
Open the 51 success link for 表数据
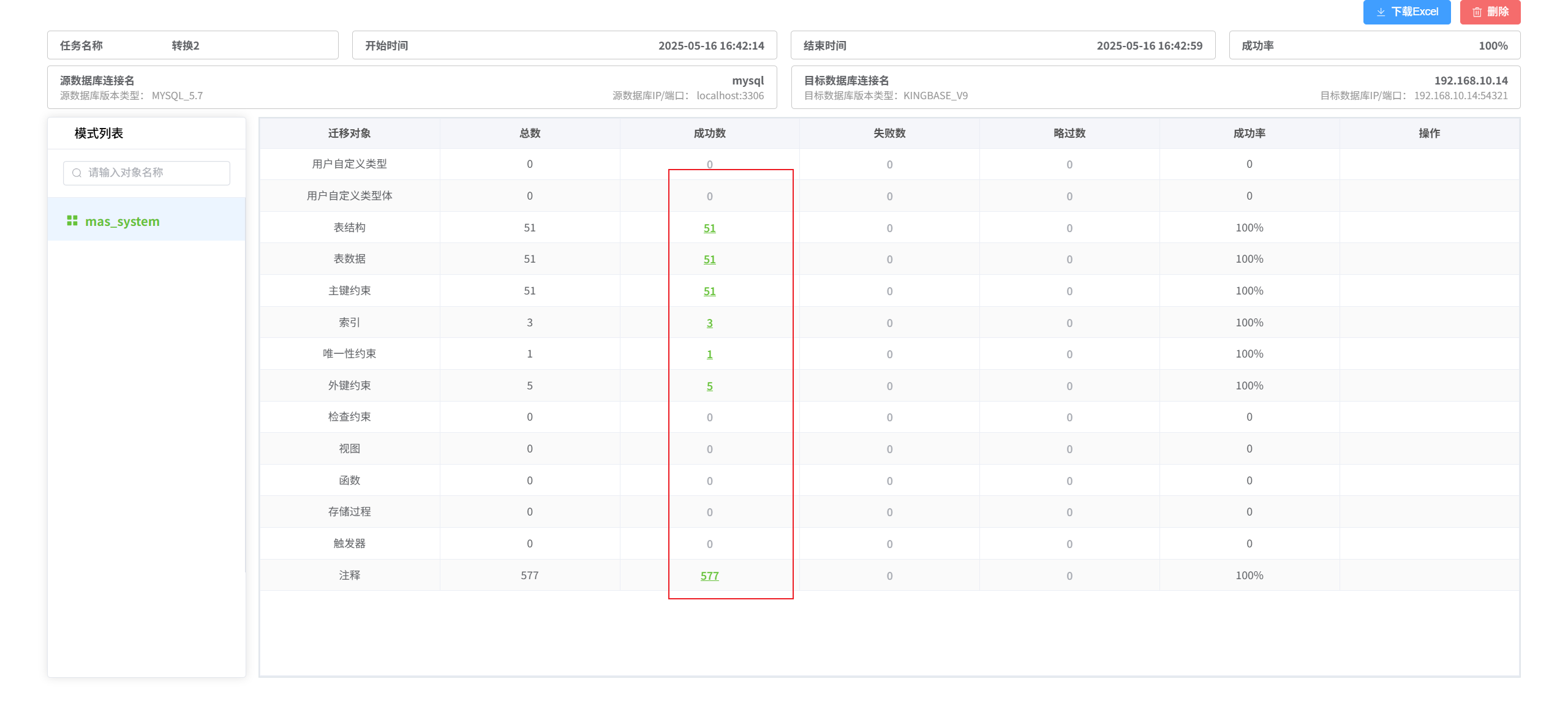709,259
